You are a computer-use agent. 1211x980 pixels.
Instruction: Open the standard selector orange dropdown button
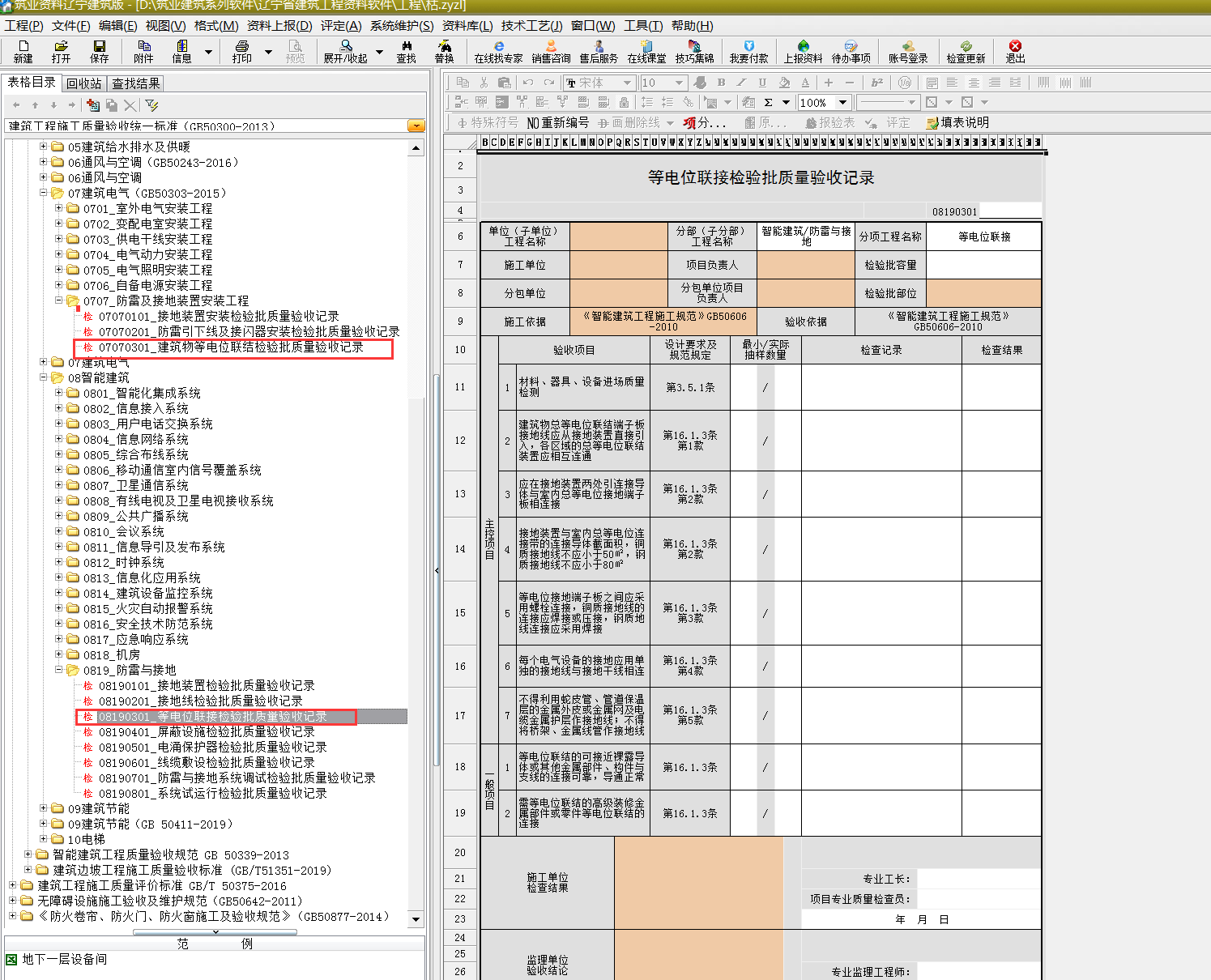416,126
